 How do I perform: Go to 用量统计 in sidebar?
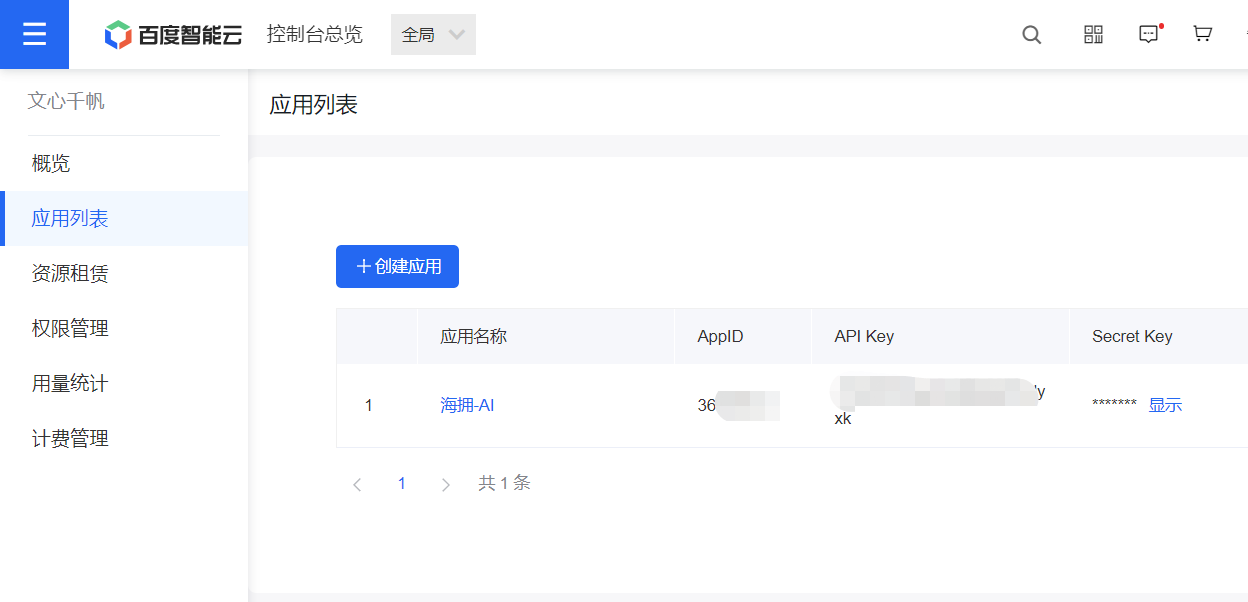coord(70,384)
